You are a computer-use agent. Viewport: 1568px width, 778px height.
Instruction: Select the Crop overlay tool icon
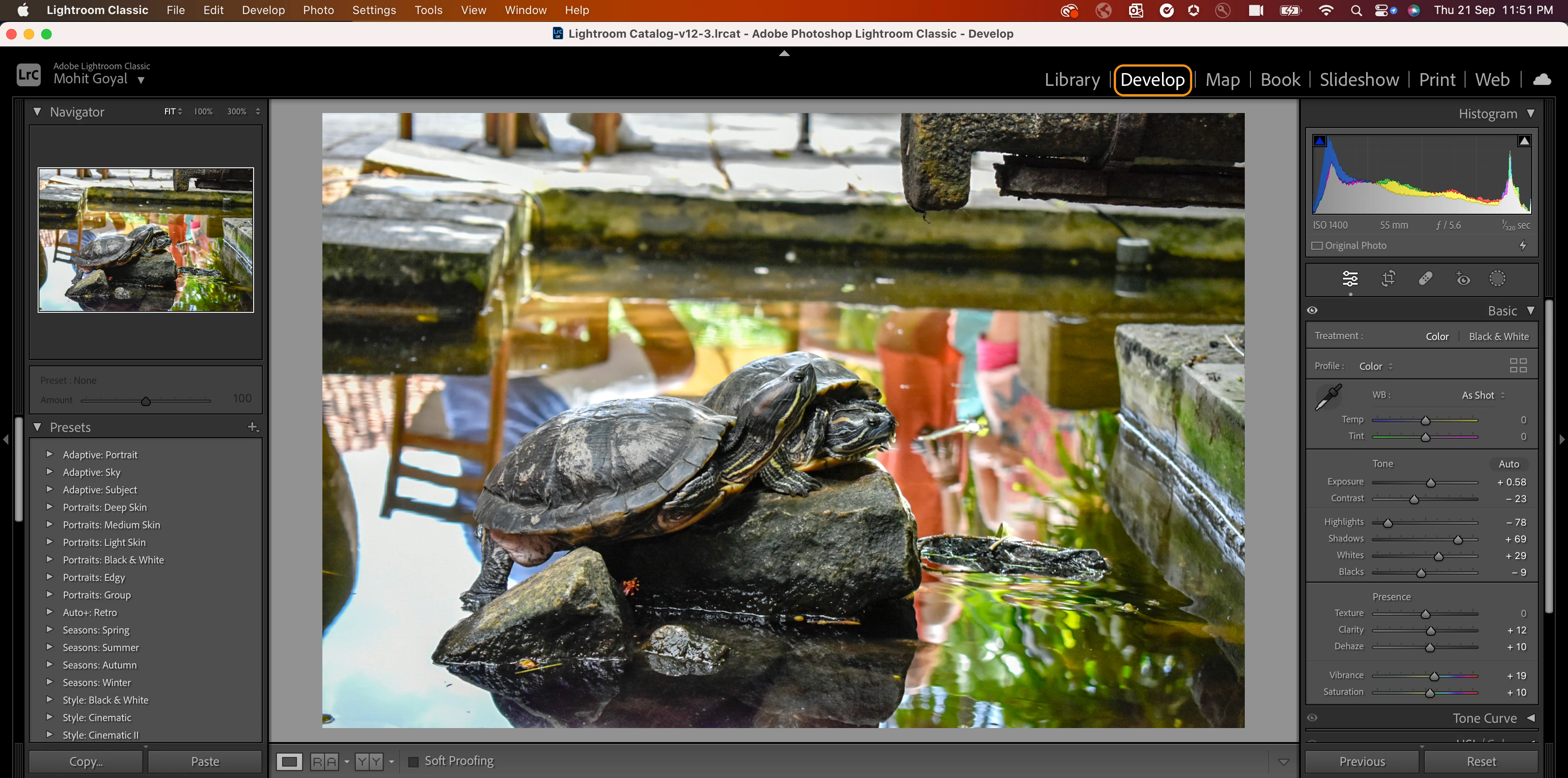tap(1388, 279)
